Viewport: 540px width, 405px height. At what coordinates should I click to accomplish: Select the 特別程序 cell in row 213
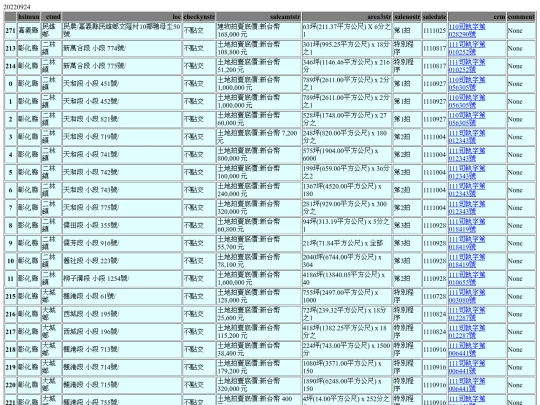pyautogui.click(x=407, y=48)
